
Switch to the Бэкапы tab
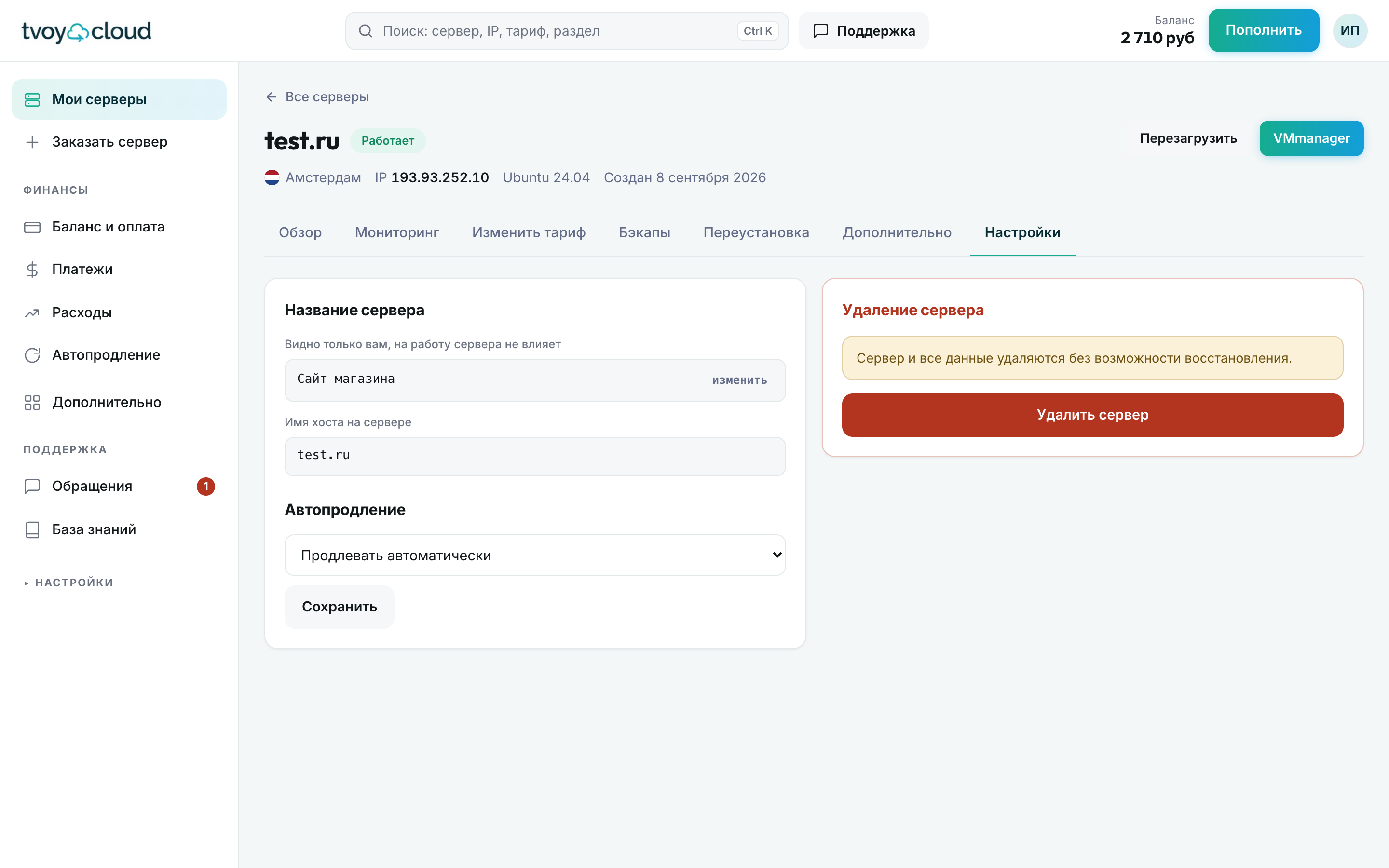pos(644,232)
